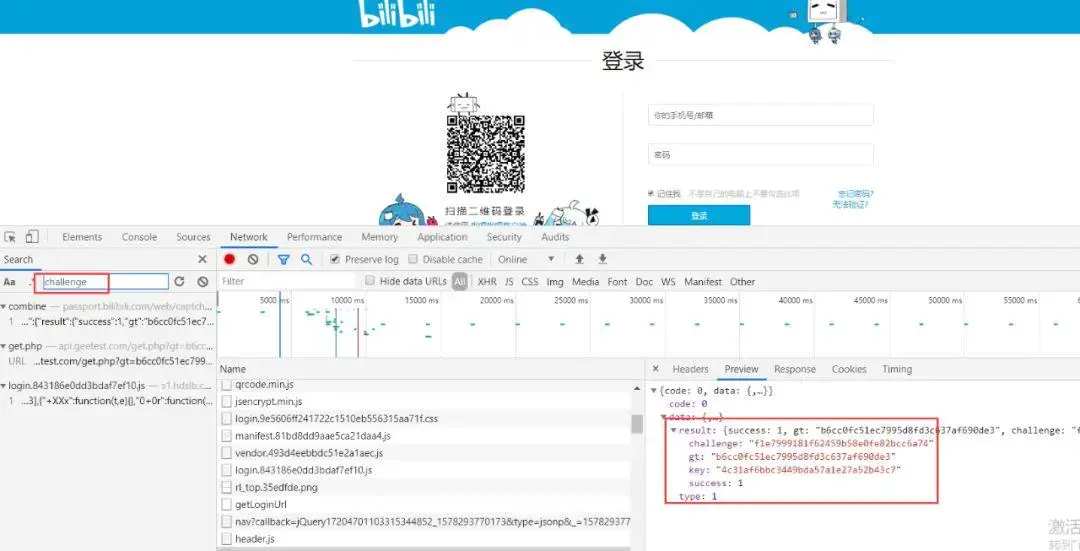Open the Performance tab
1080x551 pixels.
(x=315, y=237)
